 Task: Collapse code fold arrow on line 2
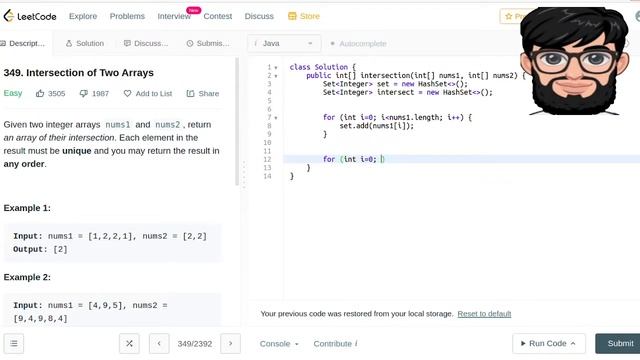[276, 76]
